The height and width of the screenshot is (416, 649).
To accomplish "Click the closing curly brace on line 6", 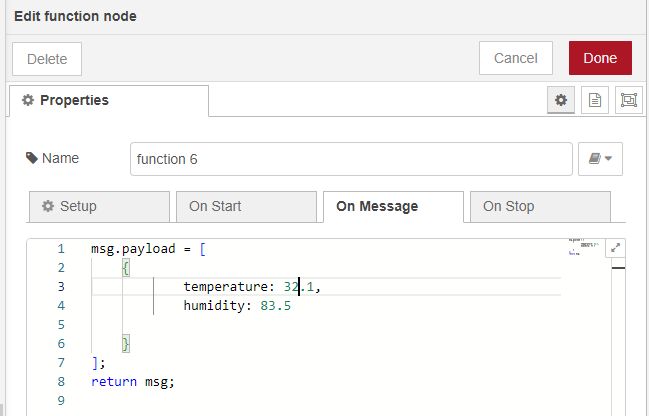I will click(126, 344).
